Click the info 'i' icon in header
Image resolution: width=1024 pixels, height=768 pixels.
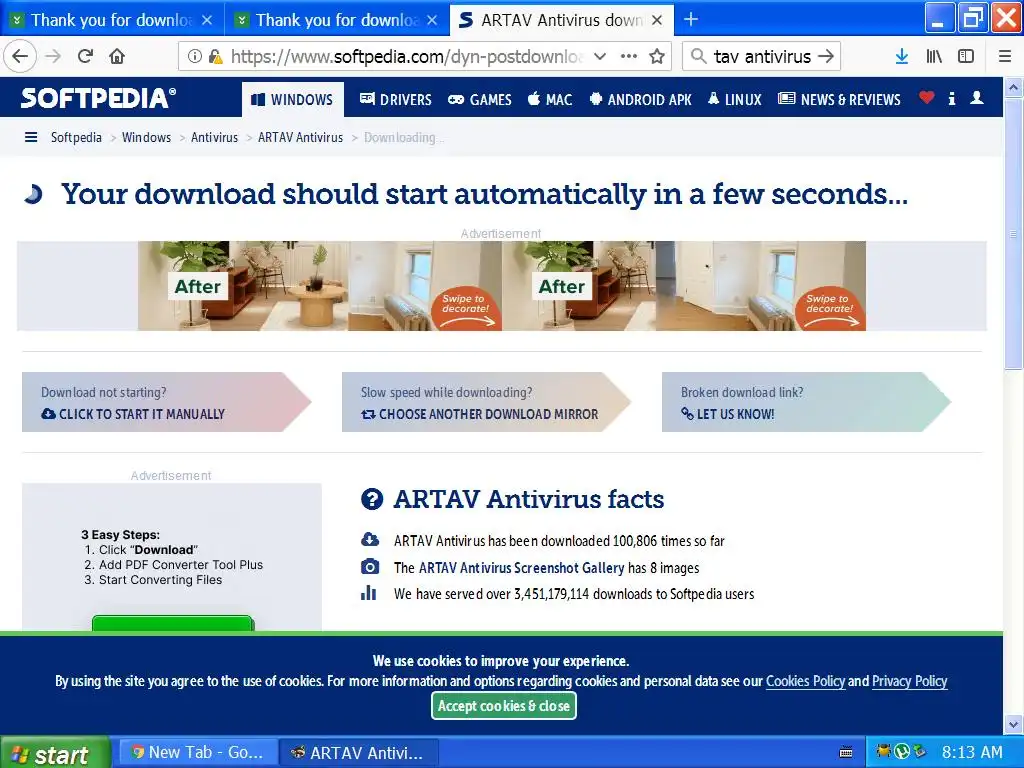click(952, 99)
